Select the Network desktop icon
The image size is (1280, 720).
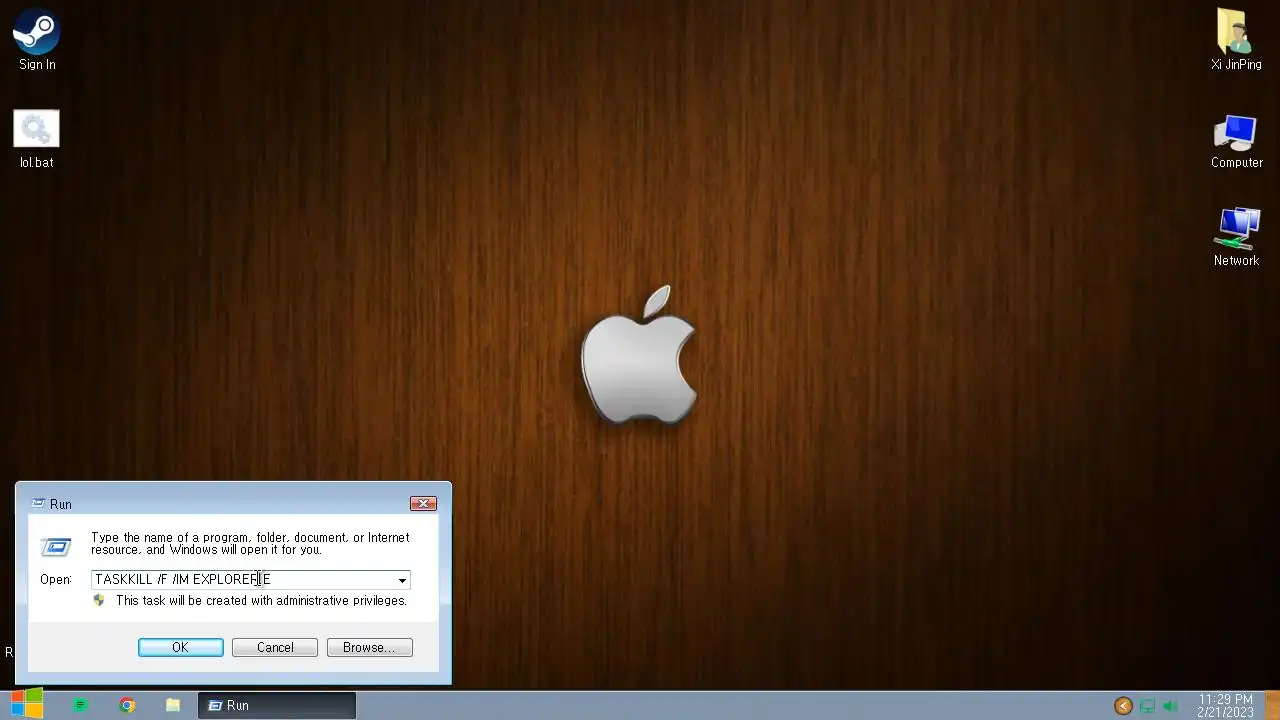pyautogui.click(x=1236, y=237)
